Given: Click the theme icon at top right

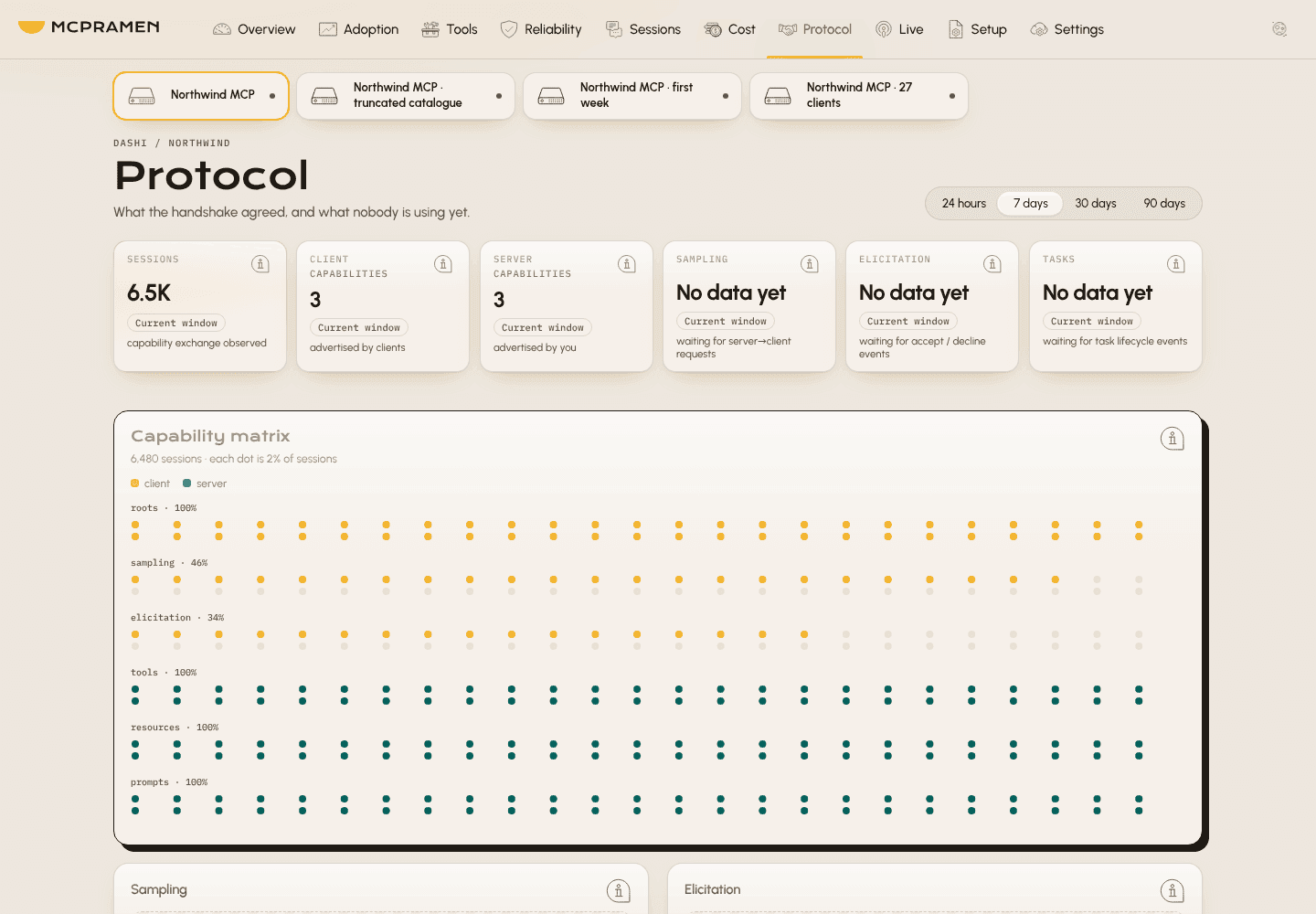Looking at the screenshot, I should coord(1279,29).
